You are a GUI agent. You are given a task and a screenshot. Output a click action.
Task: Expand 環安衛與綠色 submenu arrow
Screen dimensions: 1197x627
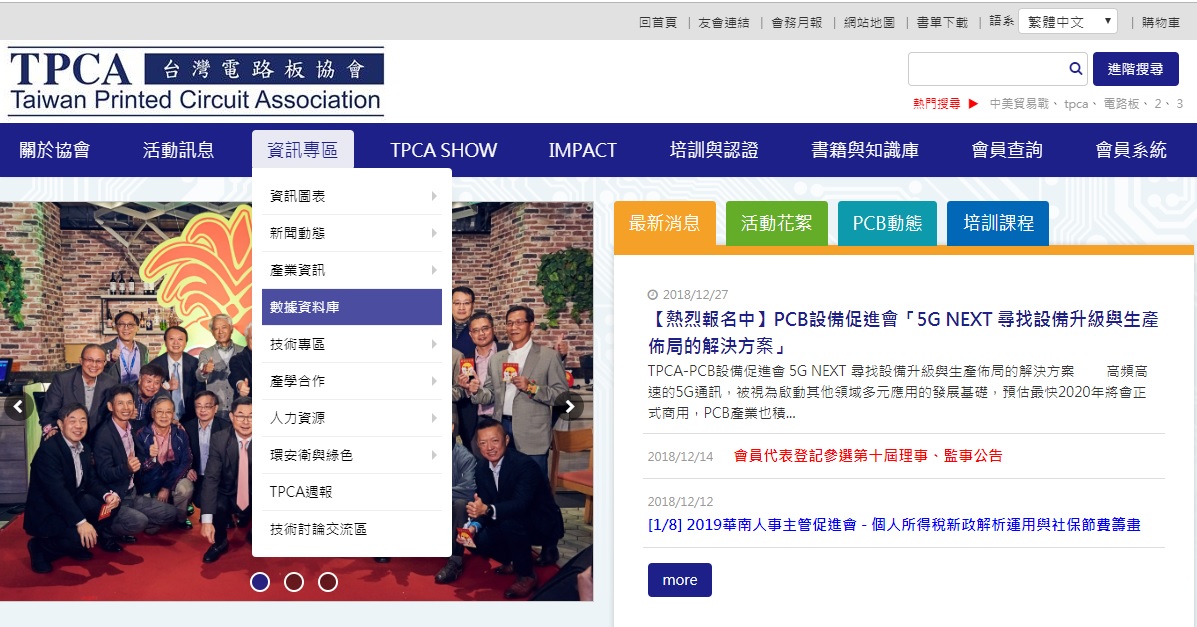point(434,455)
